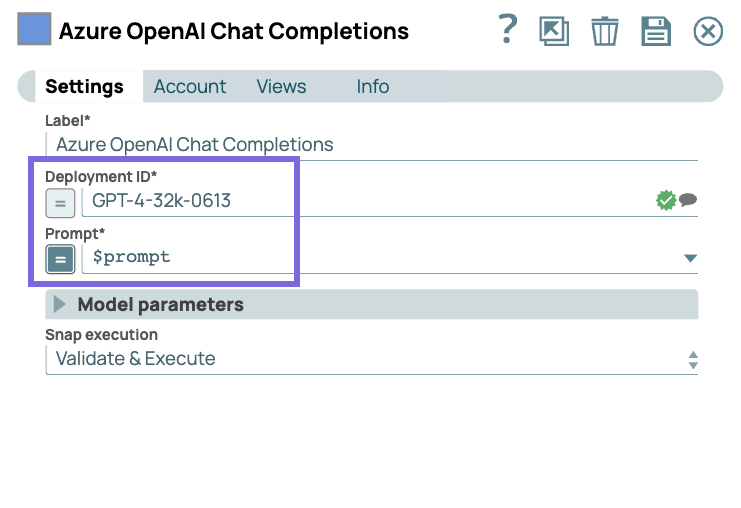This screenshot has width=741, height=508.
Task: Close the Azure OpenAI settings dialog
Action: coord(707,32)
